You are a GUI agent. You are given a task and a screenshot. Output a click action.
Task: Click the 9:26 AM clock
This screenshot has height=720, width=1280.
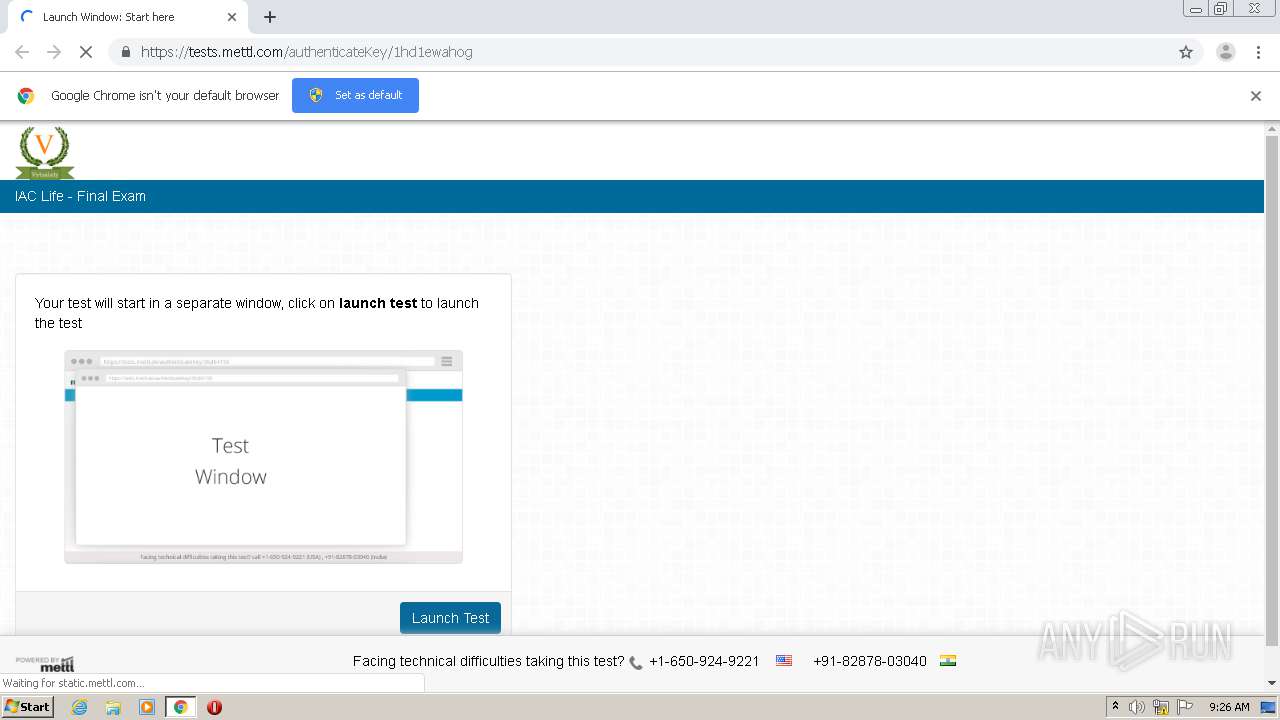click(1229, 707)
